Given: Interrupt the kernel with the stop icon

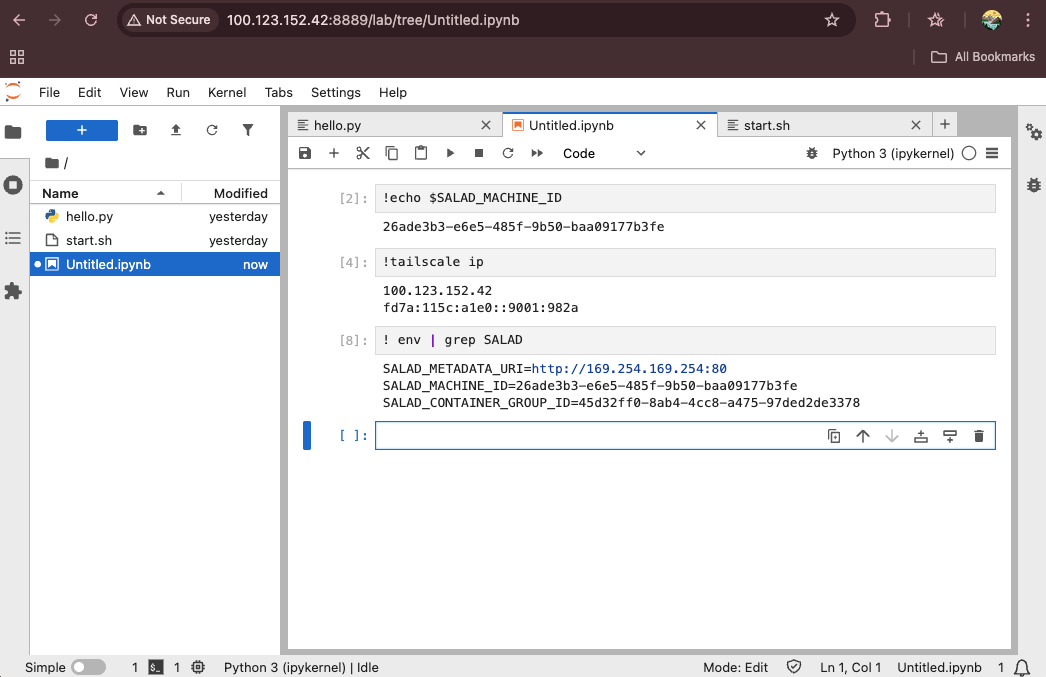Looking at the screenshot, I should pos(479,153).
